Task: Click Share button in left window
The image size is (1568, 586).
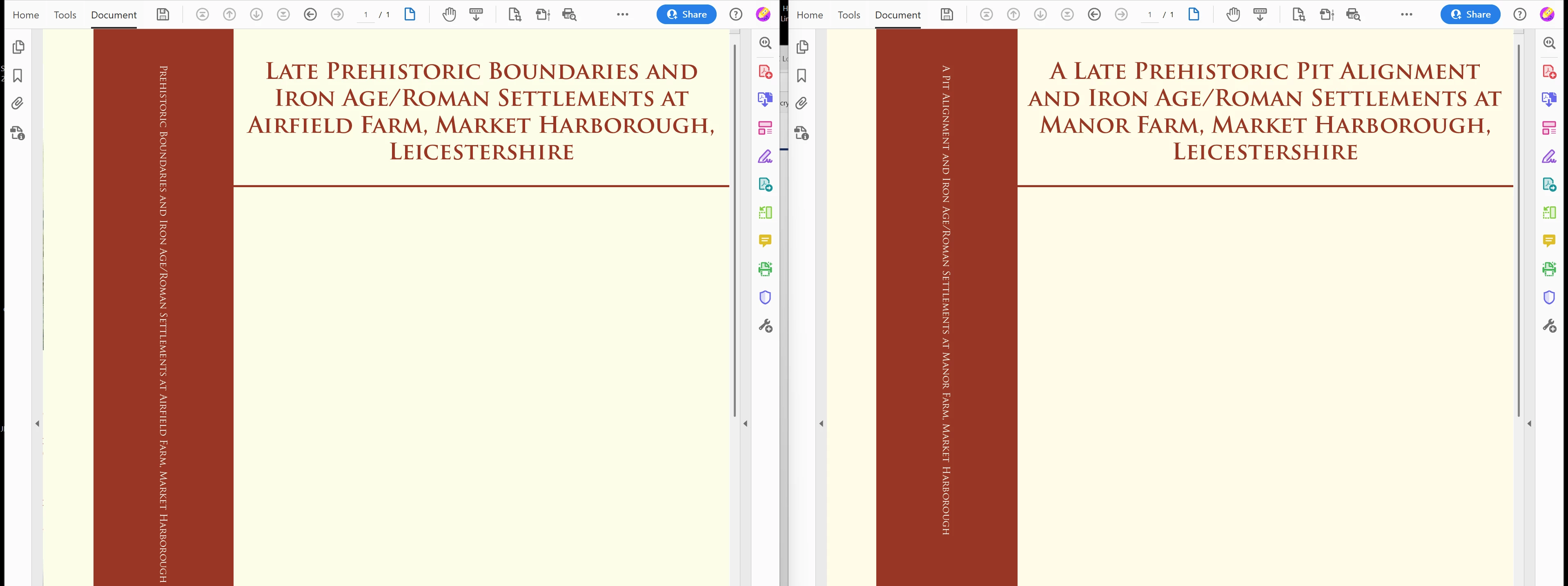Action: click(686, 15)
